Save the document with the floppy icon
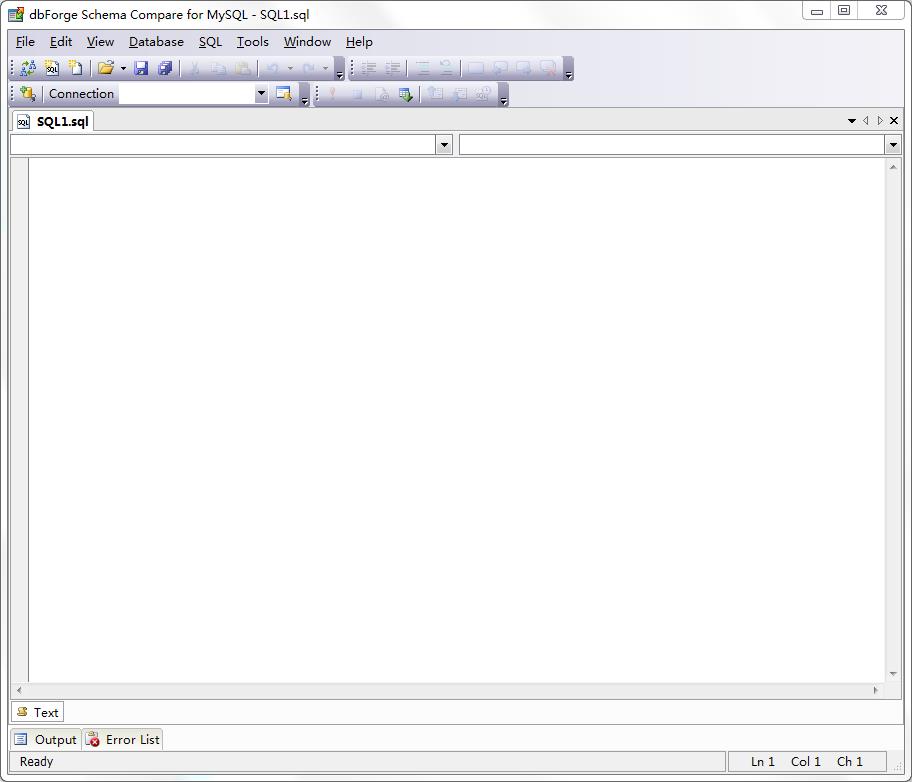Image resolution: width=912 pixels, height=782 pixels. (141, 68)
